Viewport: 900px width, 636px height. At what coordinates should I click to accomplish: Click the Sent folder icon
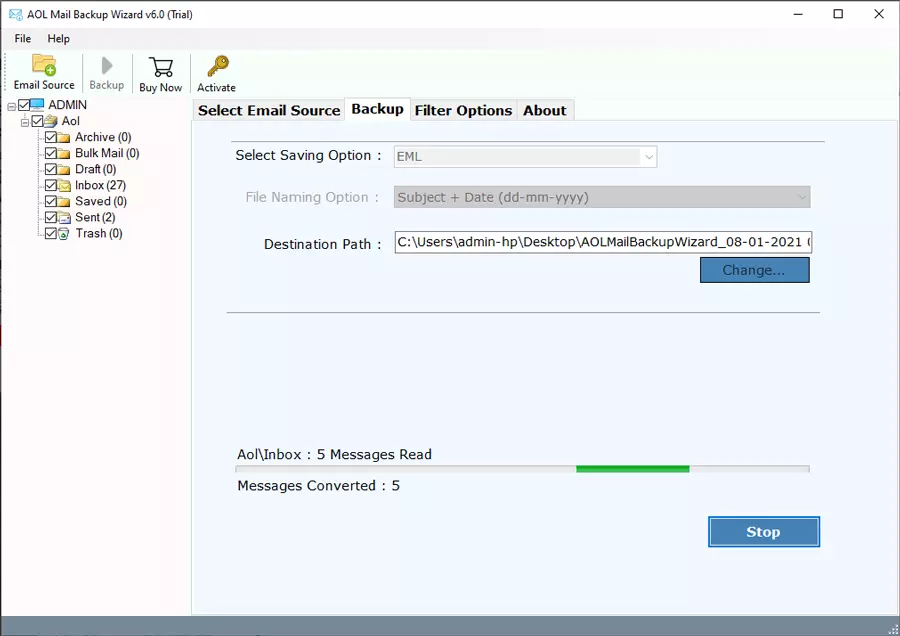[x=64, y=218]
